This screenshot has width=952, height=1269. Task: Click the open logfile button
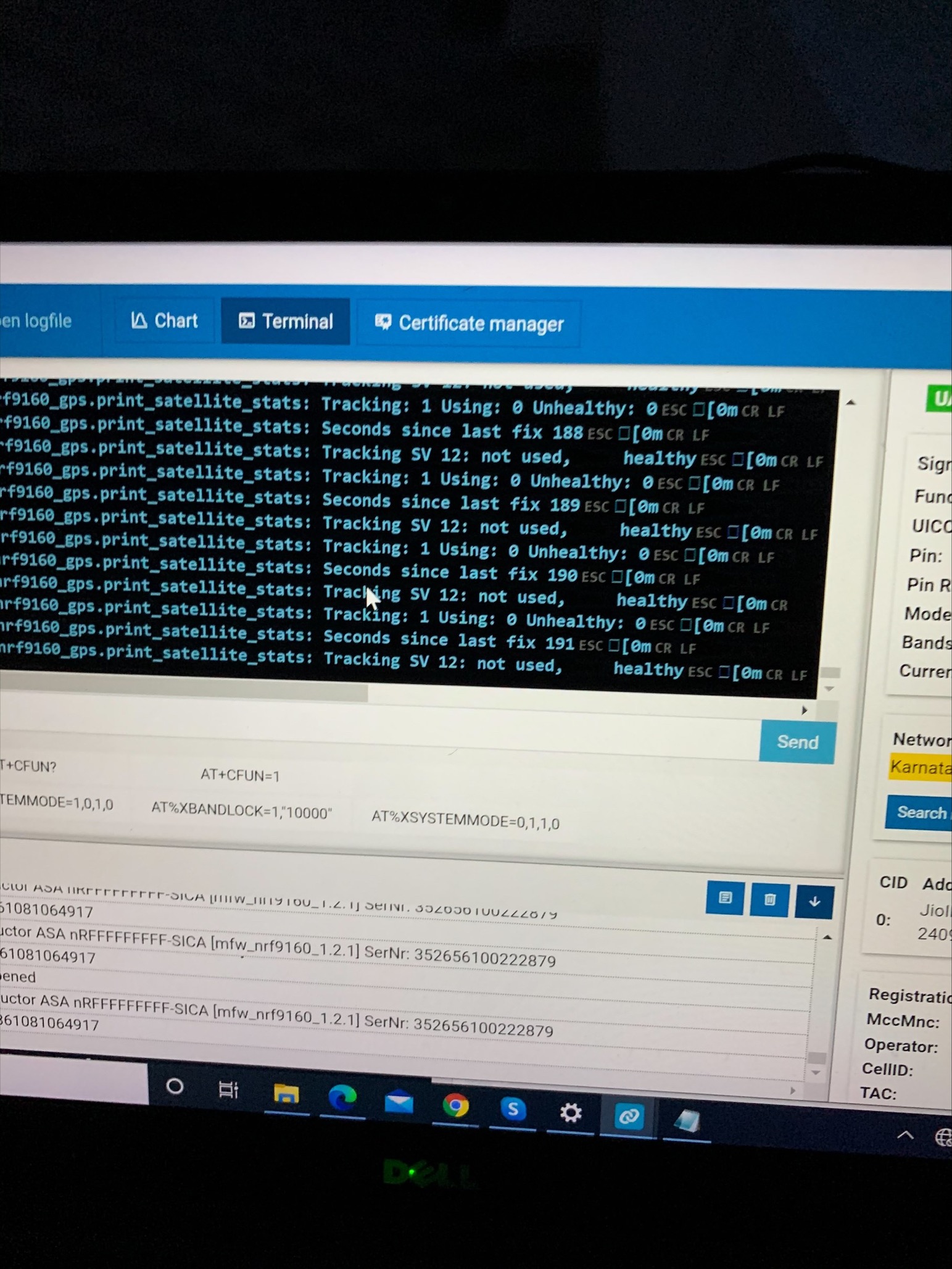[36, 321]
